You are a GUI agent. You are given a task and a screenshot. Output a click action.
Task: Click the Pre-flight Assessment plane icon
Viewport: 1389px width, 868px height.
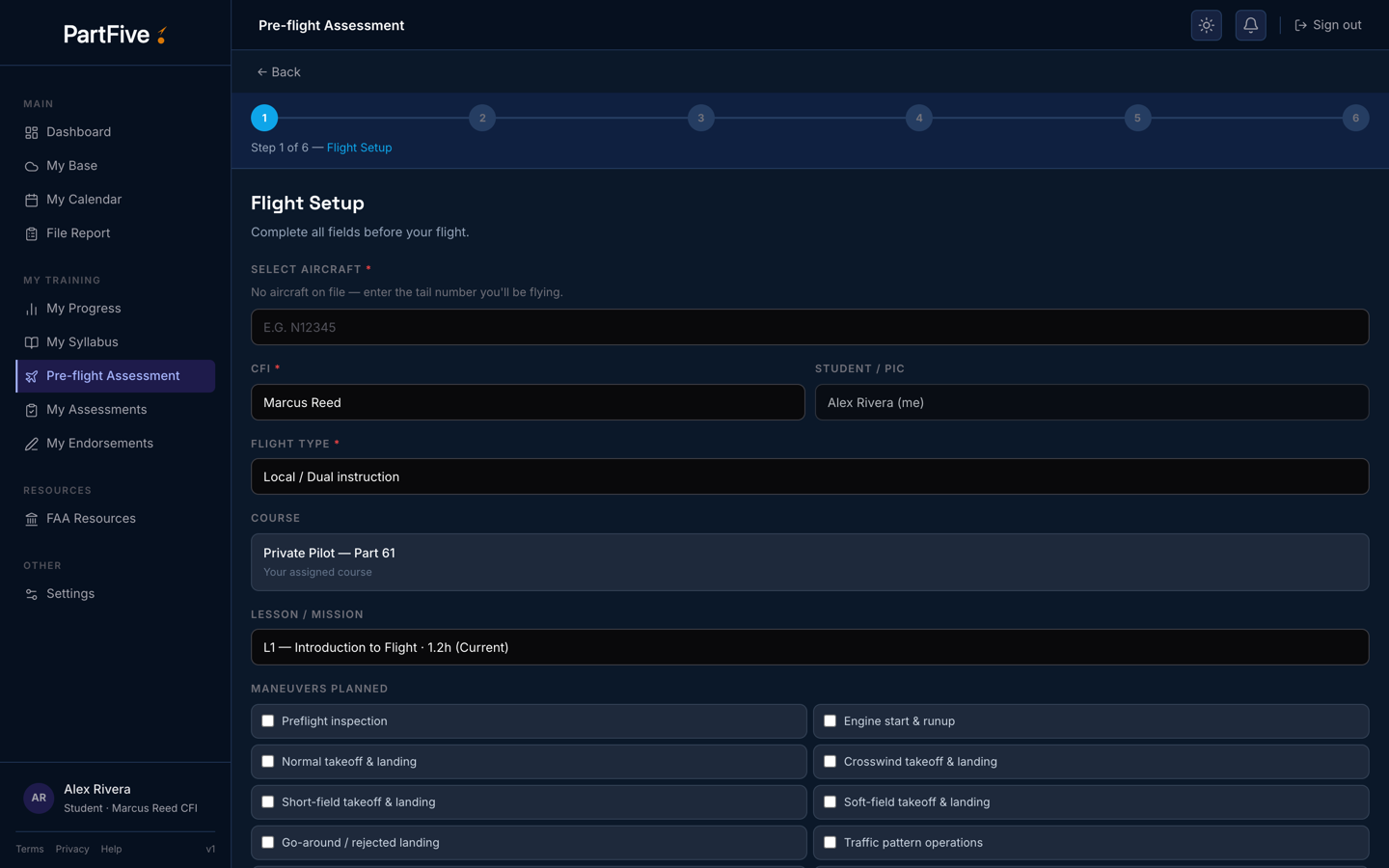[32, 376]
